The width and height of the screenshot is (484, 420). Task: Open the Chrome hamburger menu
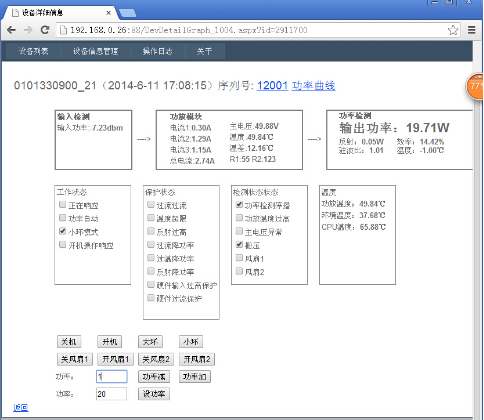[471, 30]
